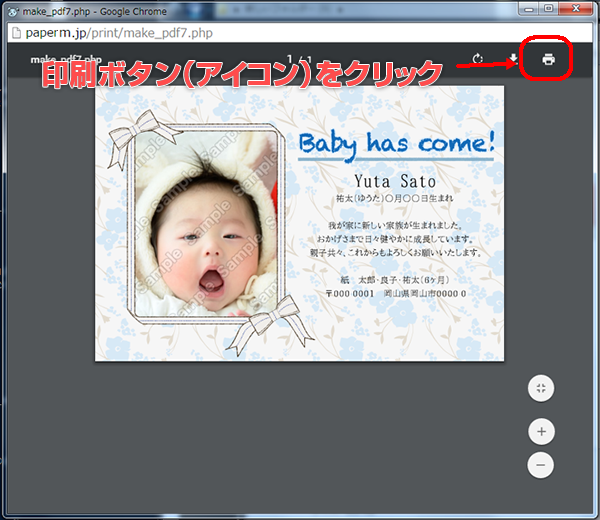Image resolution: width=600 pixels, height=520 pixels.
Task: Select the 1 / 1 page number indicator
Action: tap(297, 58)
